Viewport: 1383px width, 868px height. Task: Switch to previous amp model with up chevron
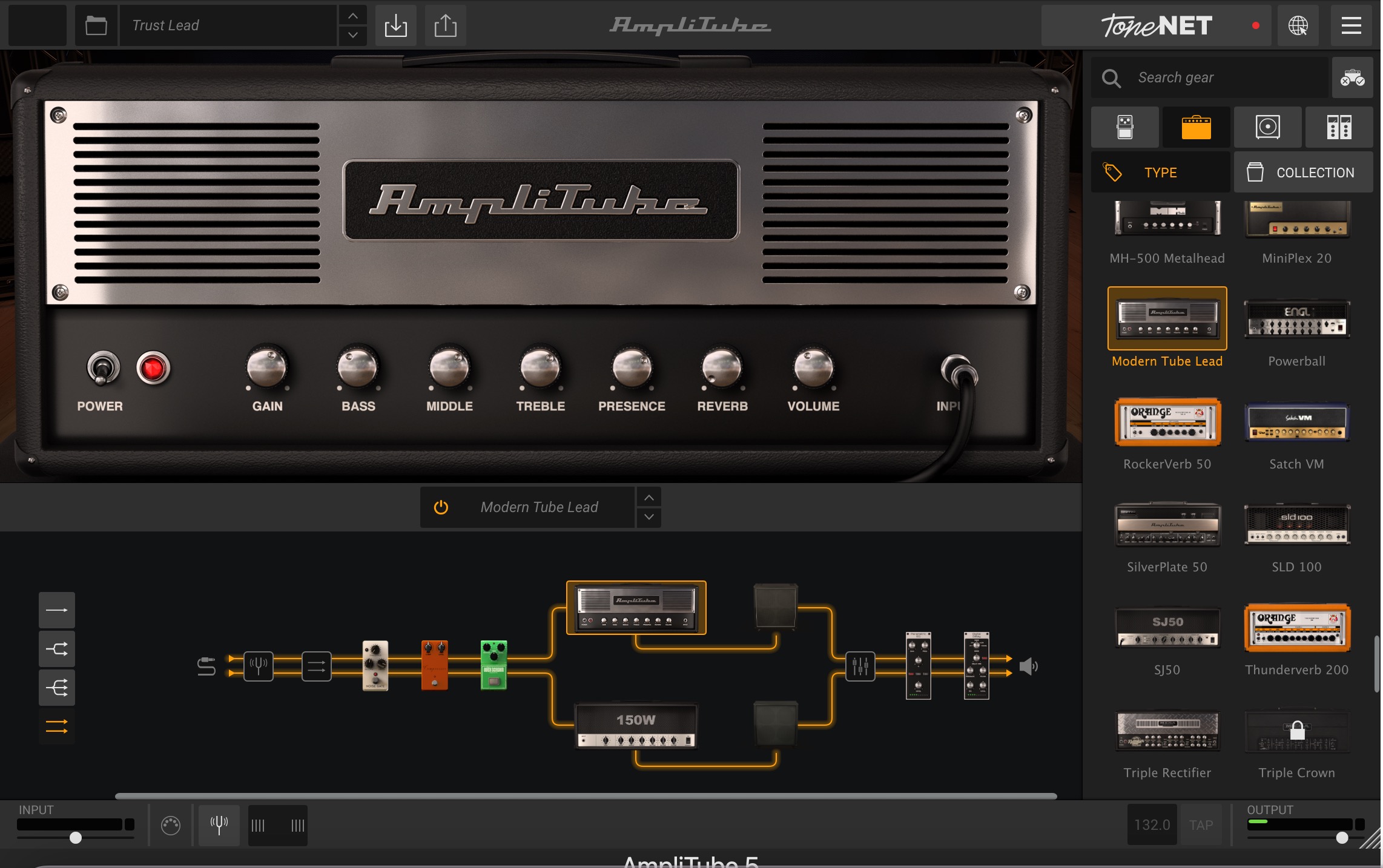[x=649, y=498]
